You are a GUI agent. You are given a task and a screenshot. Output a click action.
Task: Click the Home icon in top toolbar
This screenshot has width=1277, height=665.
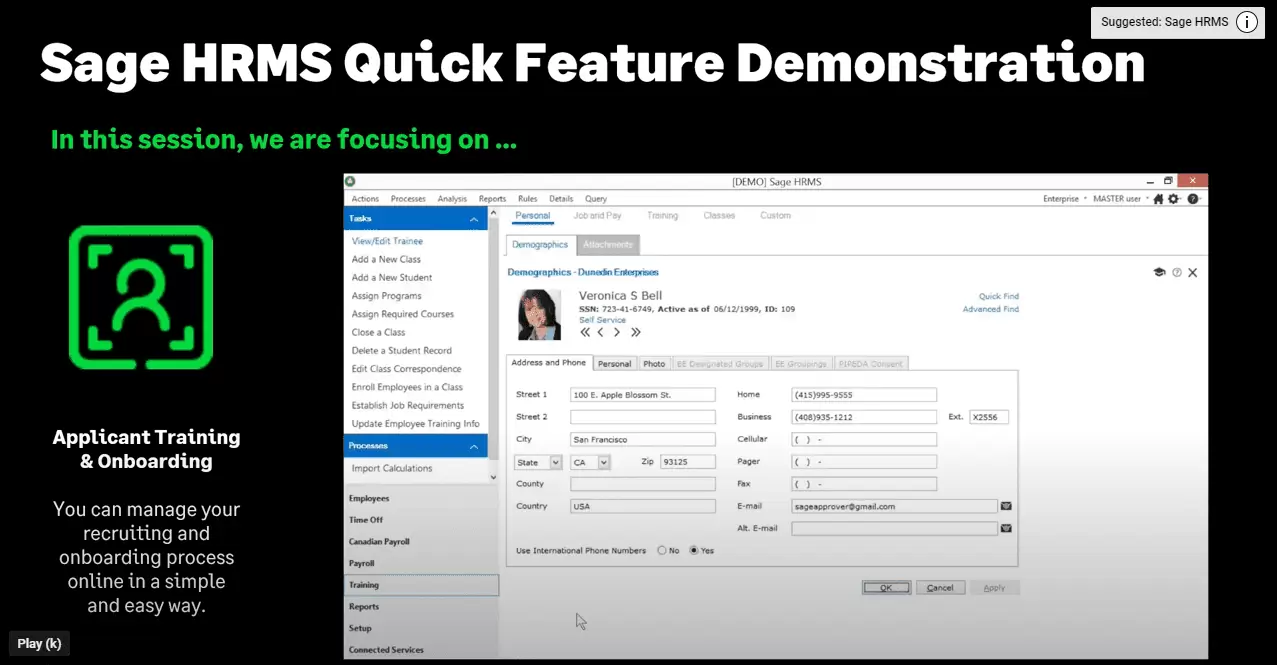(x=1158, y=199)
